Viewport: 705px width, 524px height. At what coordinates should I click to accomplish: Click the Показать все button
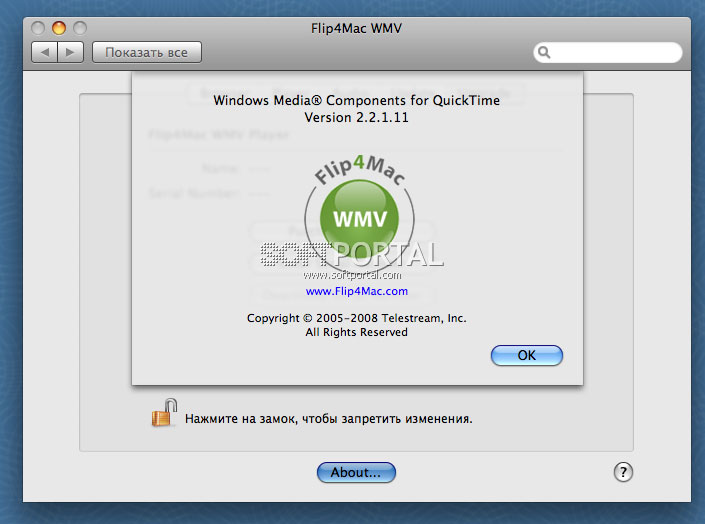pos(147,52)
